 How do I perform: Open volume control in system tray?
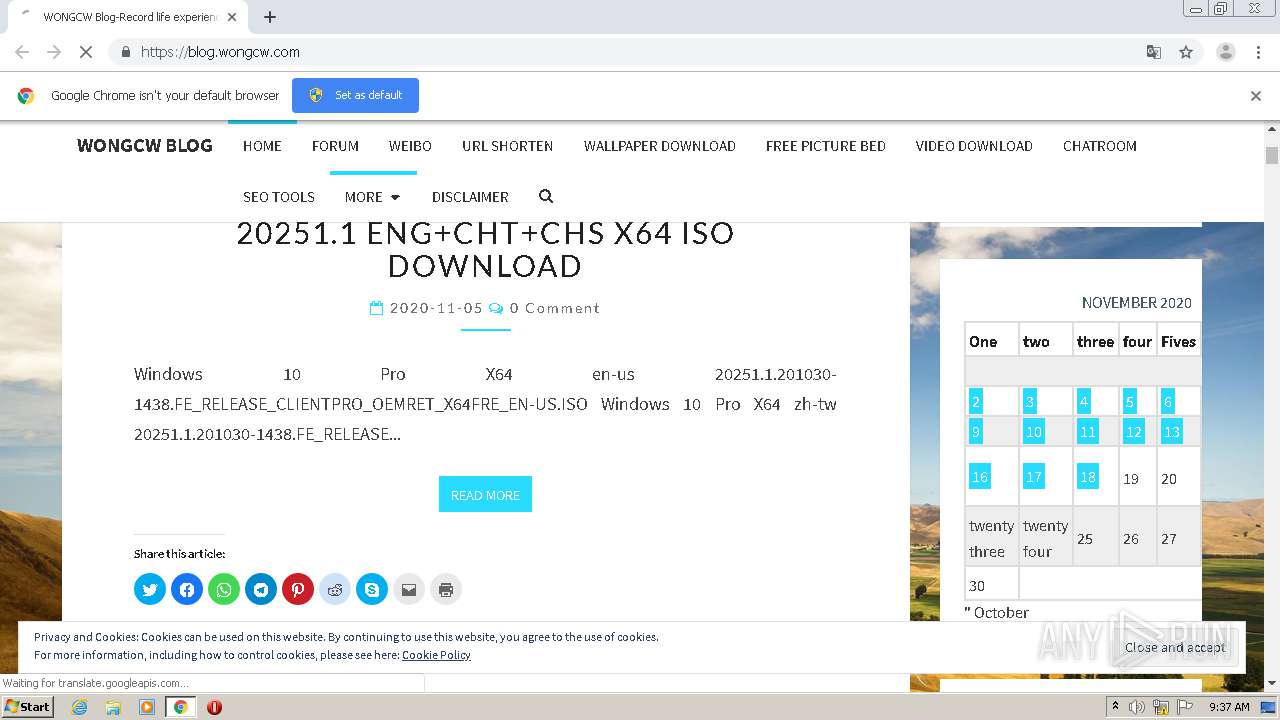tap(1137, 707)
